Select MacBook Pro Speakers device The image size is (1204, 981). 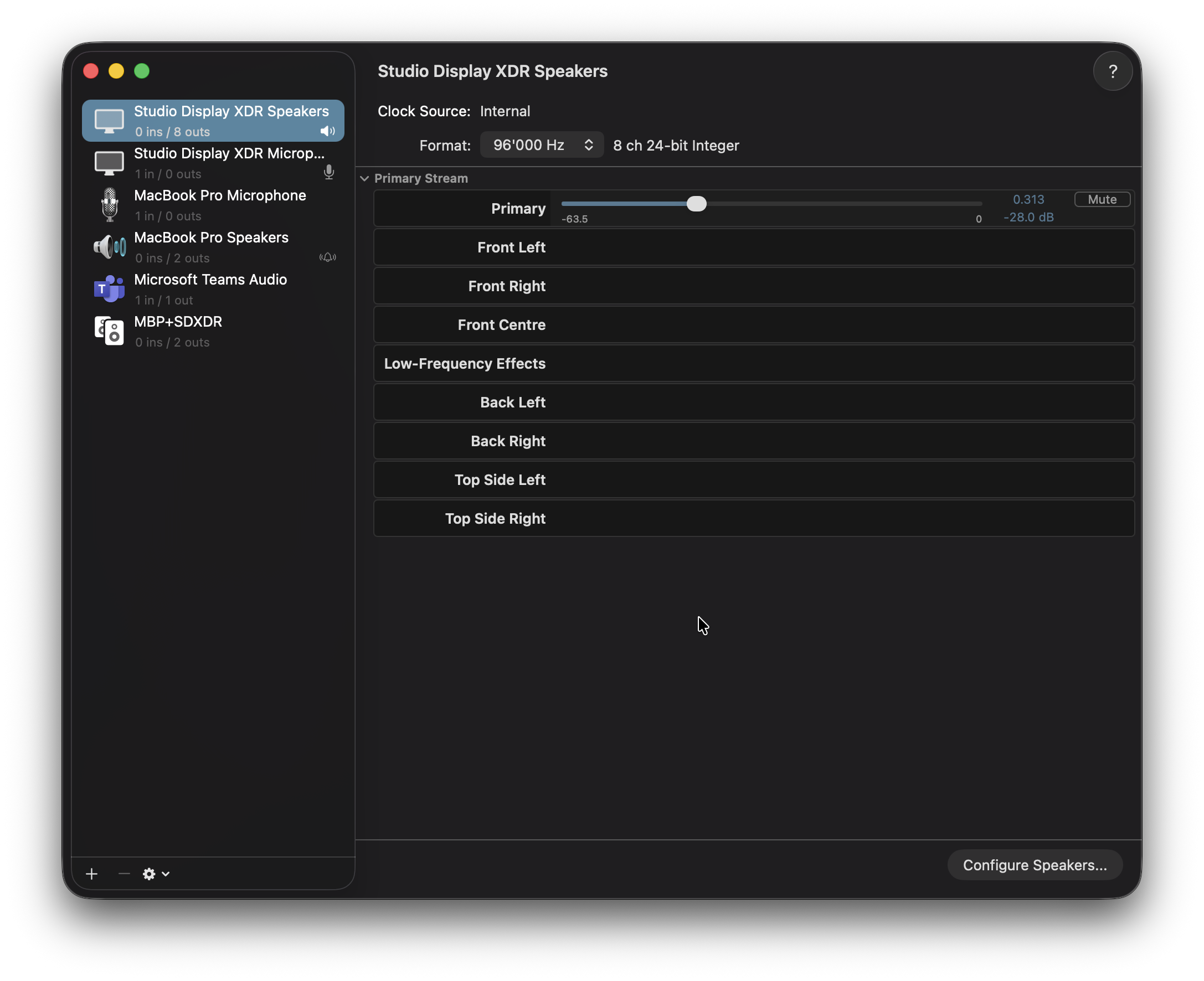pos(213,247)
